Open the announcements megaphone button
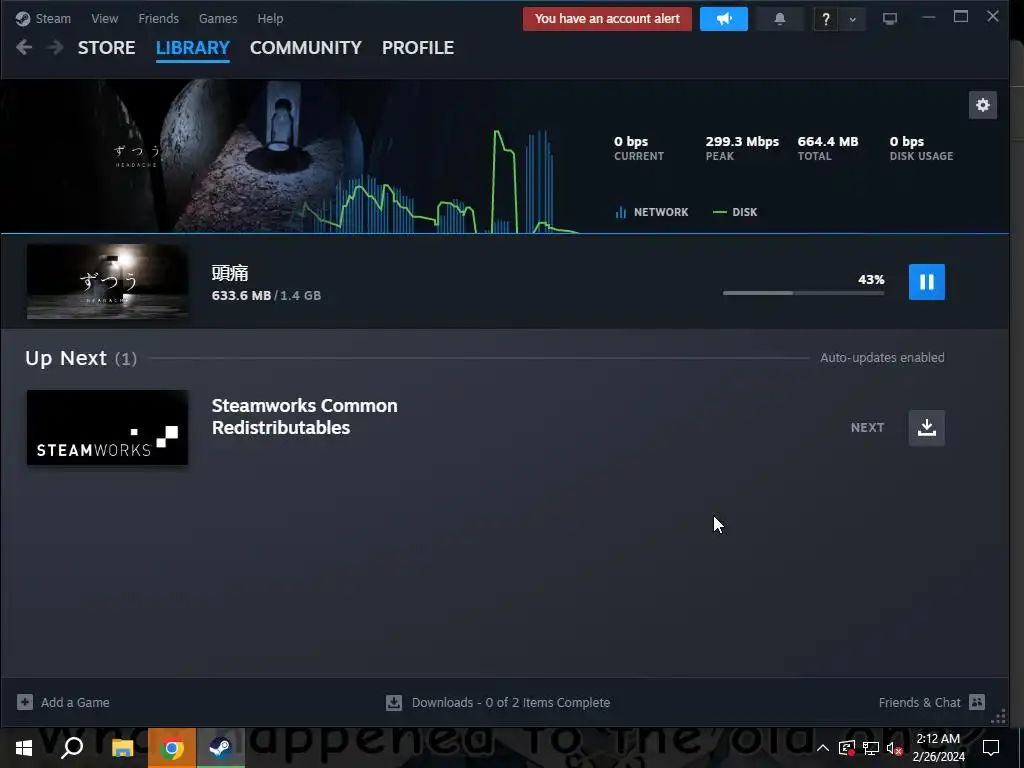1024x768 pixels. 724,19
